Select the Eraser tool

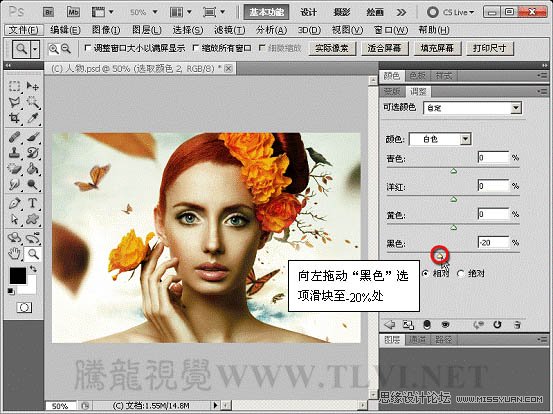click(14, 169)
